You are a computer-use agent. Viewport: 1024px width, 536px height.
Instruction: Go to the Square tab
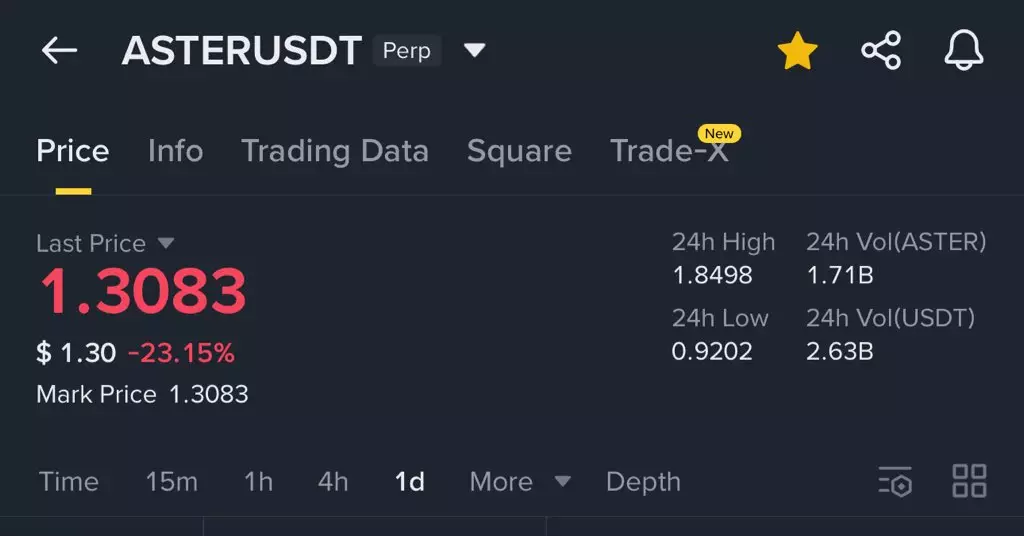point(519,151)
